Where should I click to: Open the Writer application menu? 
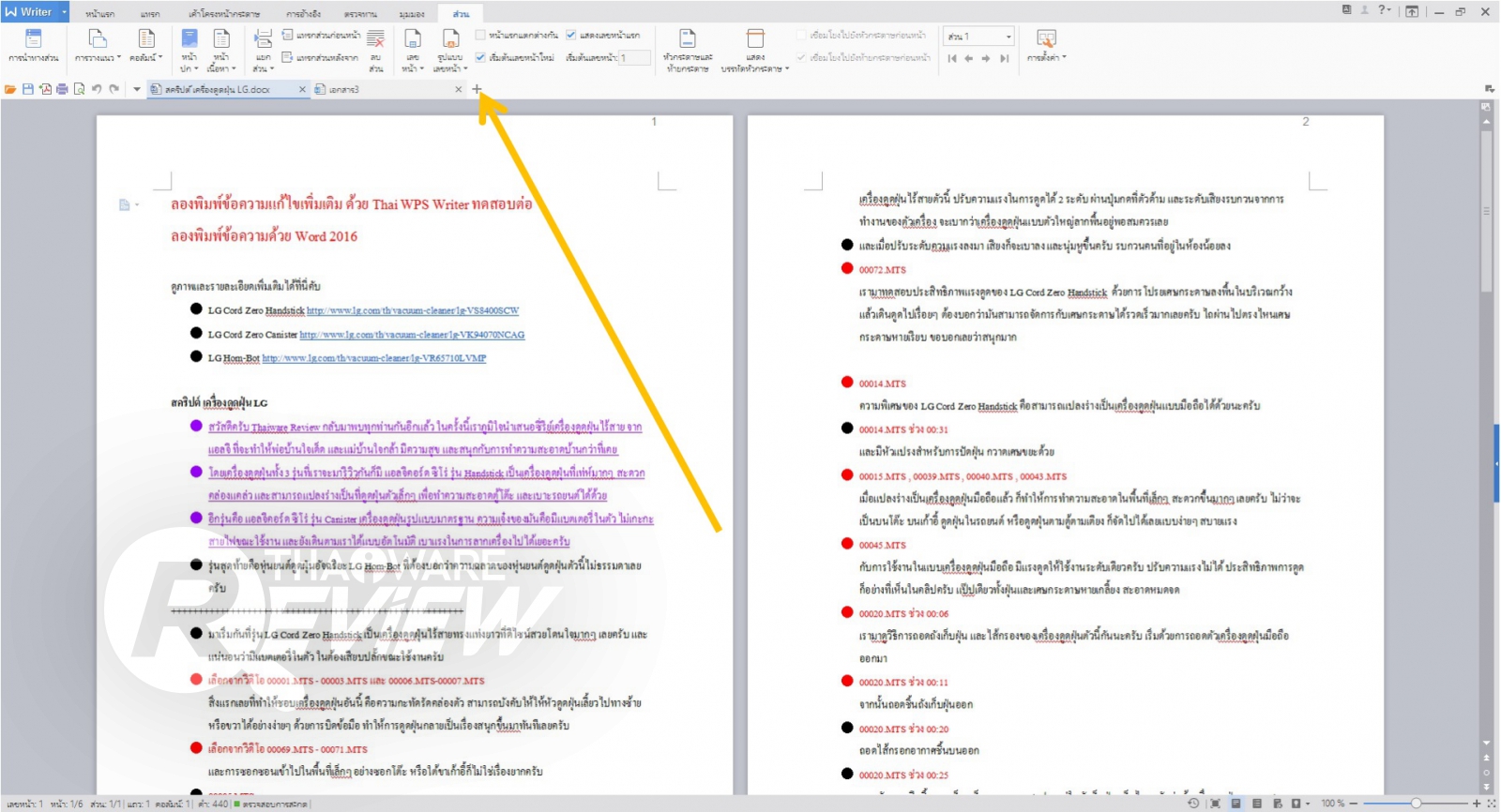click(36, 11)
